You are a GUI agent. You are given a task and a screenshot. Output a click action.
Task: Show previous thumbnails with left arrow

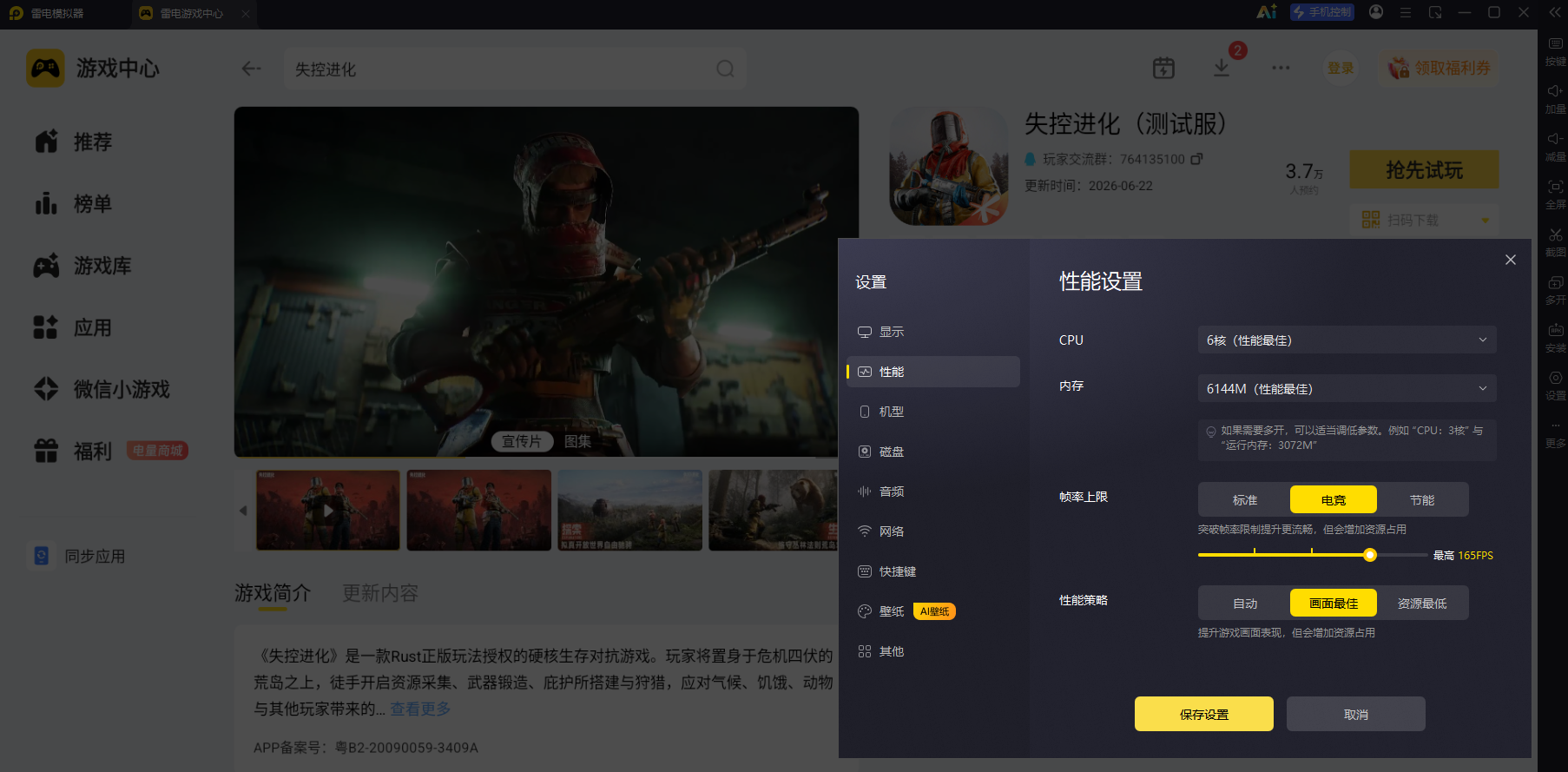tap(243, 511)
